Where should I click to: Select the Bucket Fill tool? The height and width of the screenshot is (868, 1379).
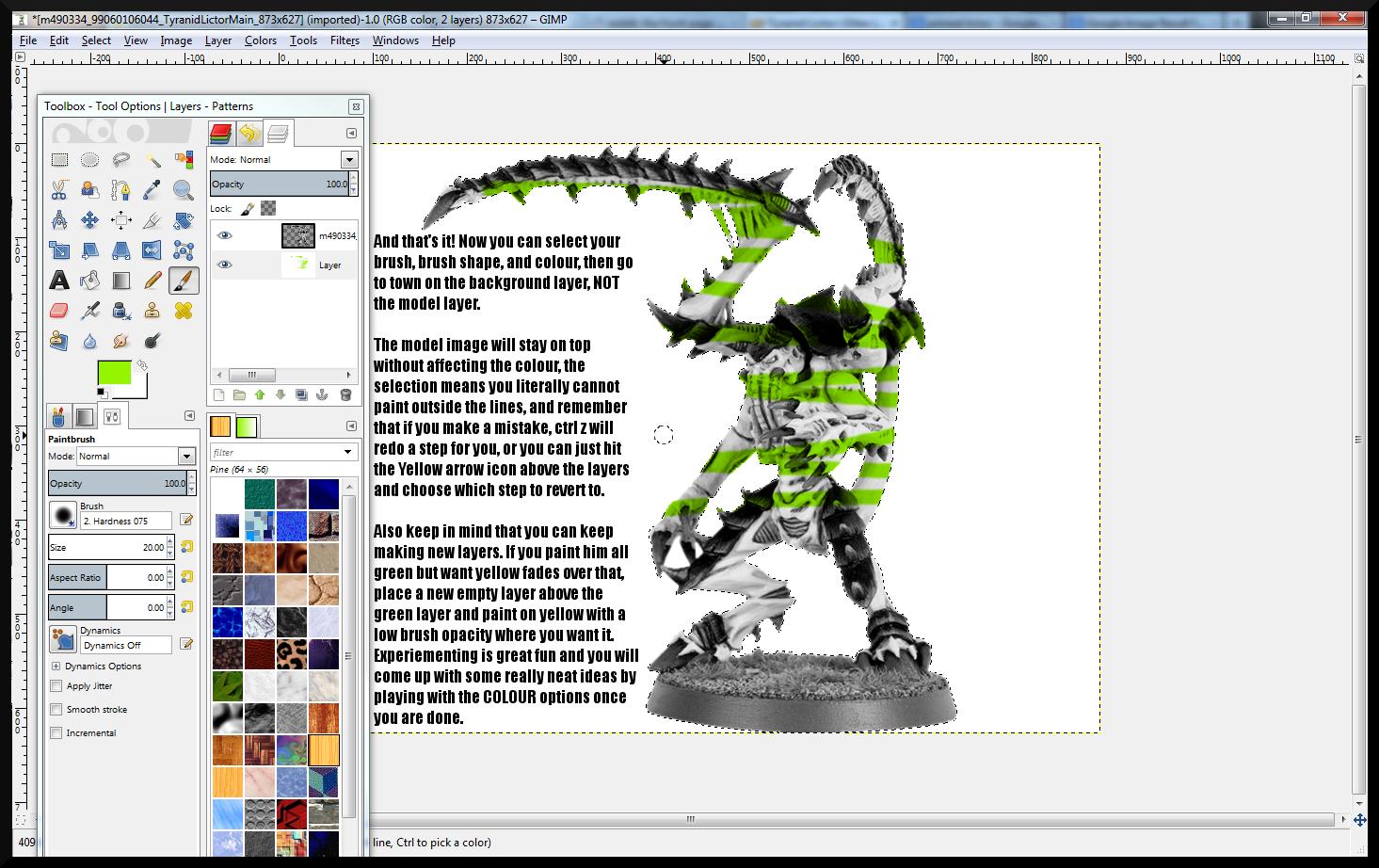(x=89, y=281)
